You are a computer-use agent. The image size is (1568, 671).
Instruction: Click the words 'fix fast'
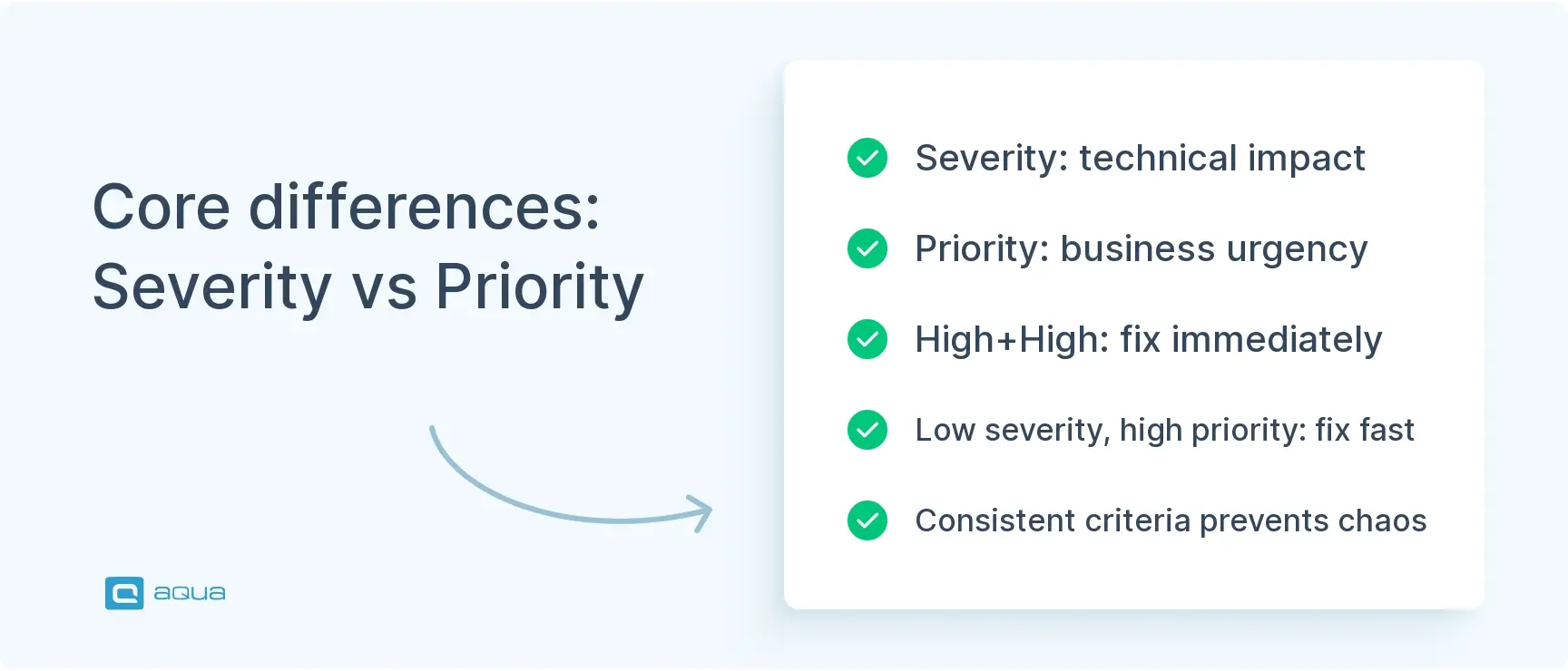(x=1365, y=430)
